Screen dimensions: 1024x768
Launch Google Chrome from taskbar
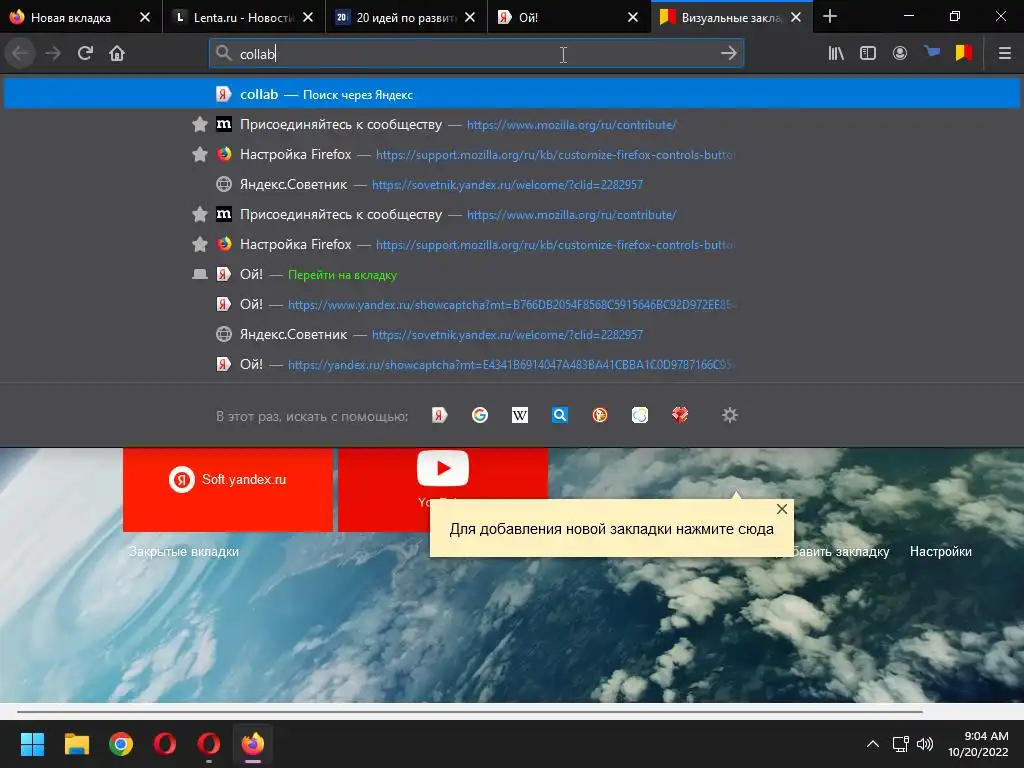[x=121, y=744]
